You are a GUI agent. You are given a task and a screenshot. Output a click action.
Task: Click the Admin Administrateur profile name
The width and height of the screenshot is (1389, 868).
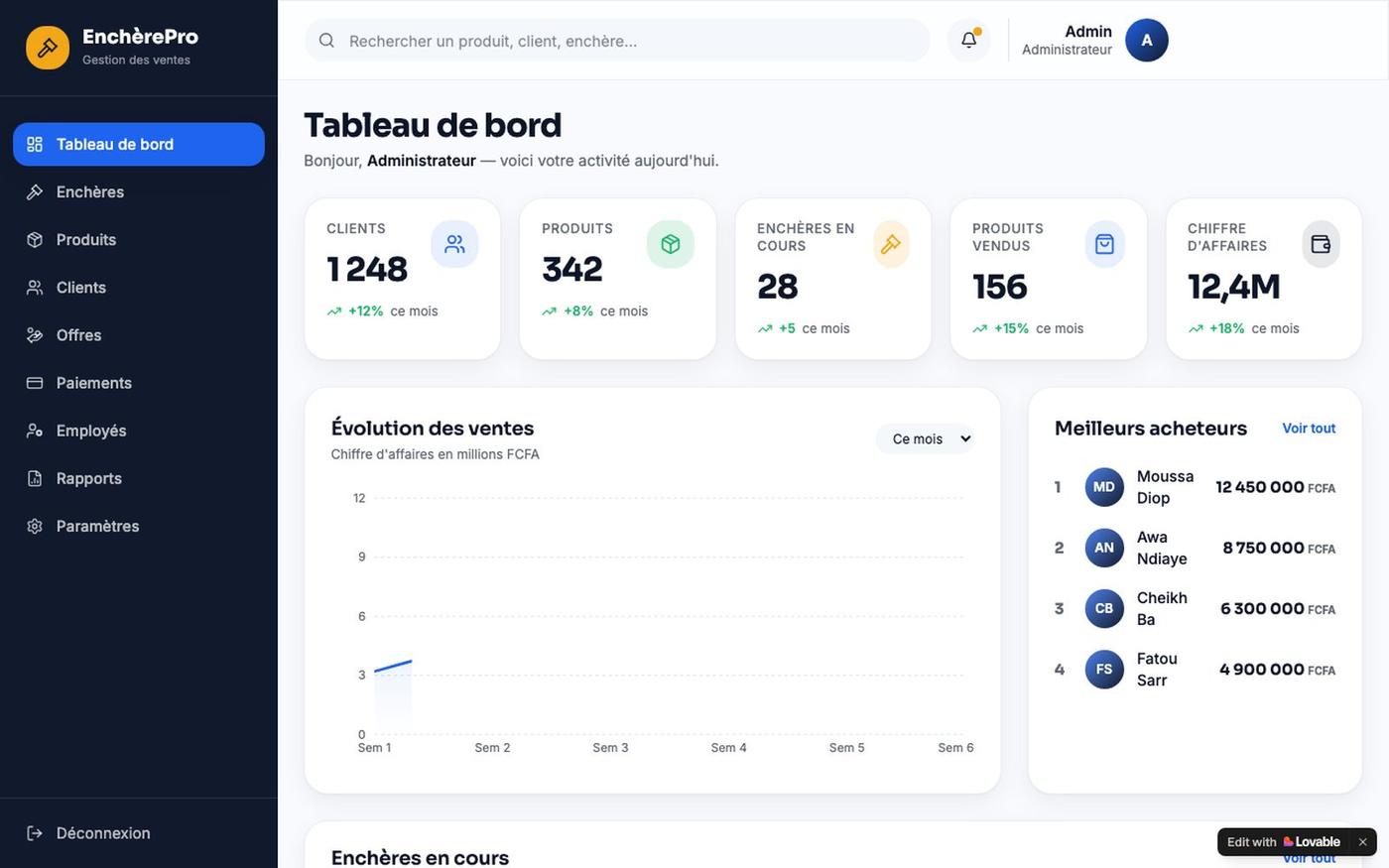pyautogui.click(x=1067, y=40)
